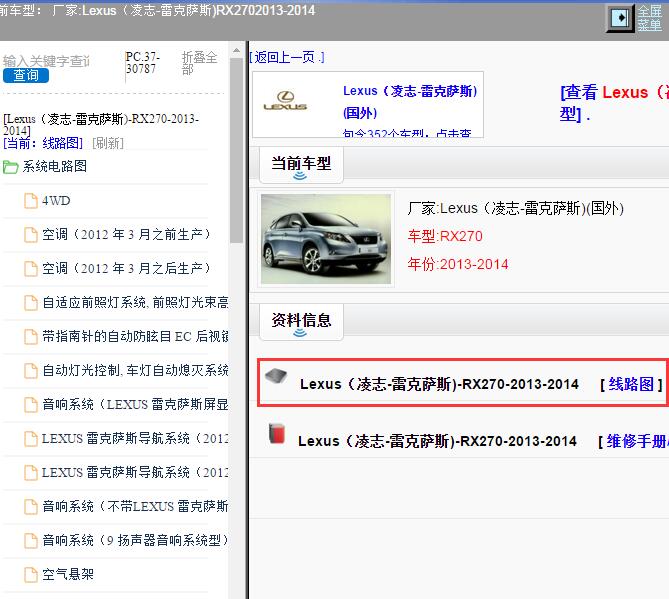This screenshot has height=599, width=669.
Task: Click document icon beside 空调 3 月之前生产
Action: coord(31,235)
